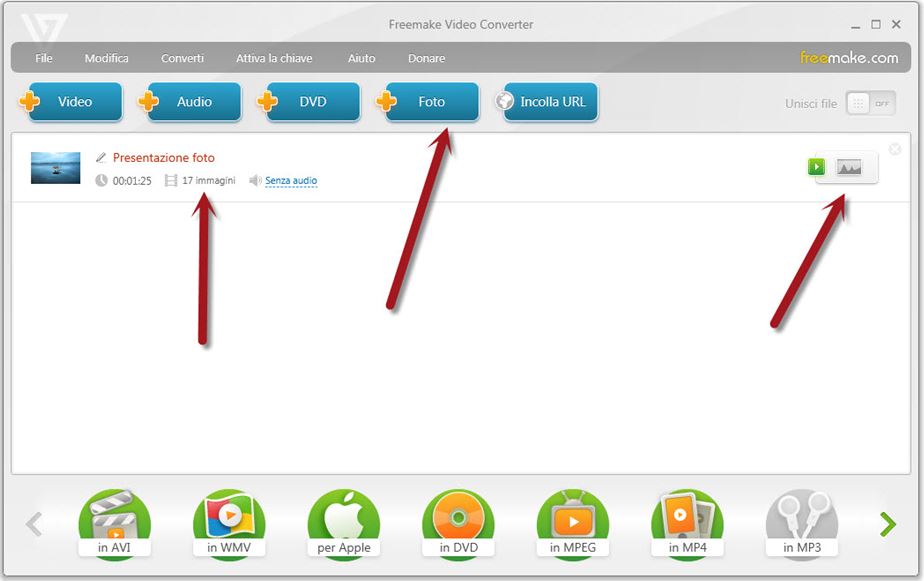Screen dimensions: 924x581
Task: Minimize the Freemake window
Action: [x=855, y=25]
